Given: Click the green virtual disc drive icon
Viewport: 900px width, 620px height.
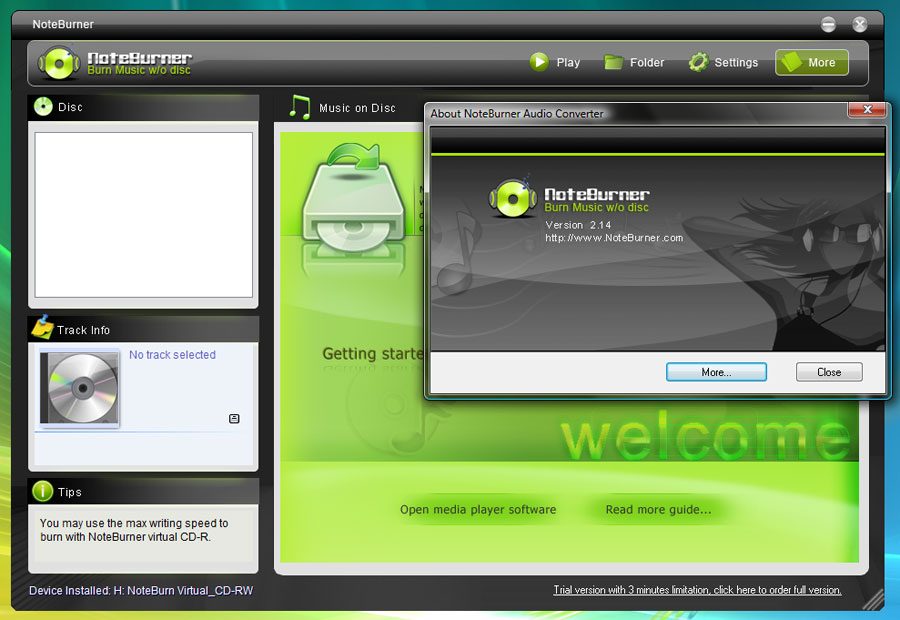Looking at the screenshot, I should [x=354, y=200].
